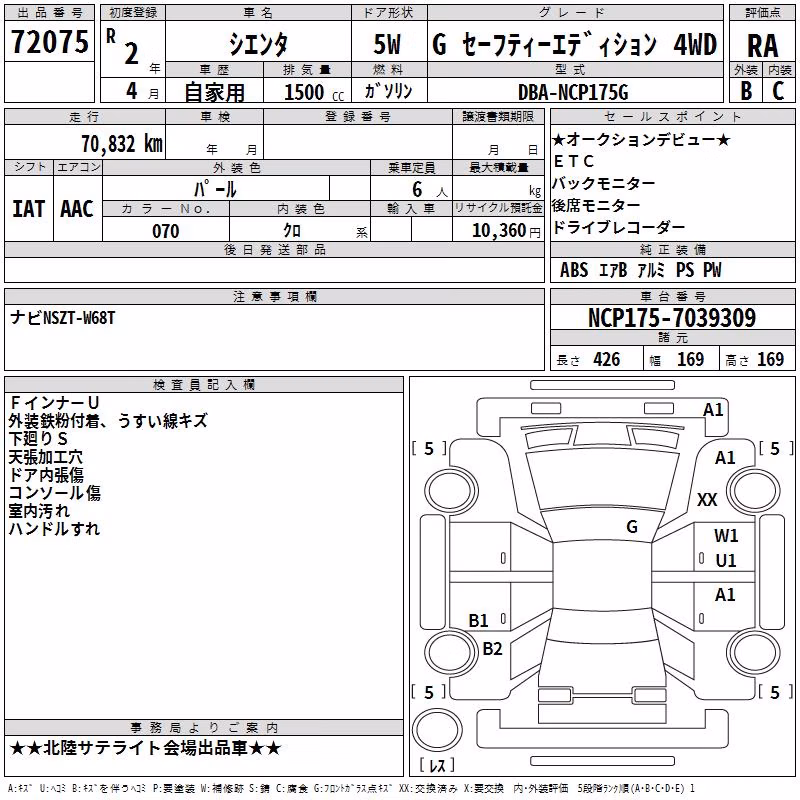Click color number 070
This screenshot has height=800, width=800.
pyautogui.click(x=166, y=231)
